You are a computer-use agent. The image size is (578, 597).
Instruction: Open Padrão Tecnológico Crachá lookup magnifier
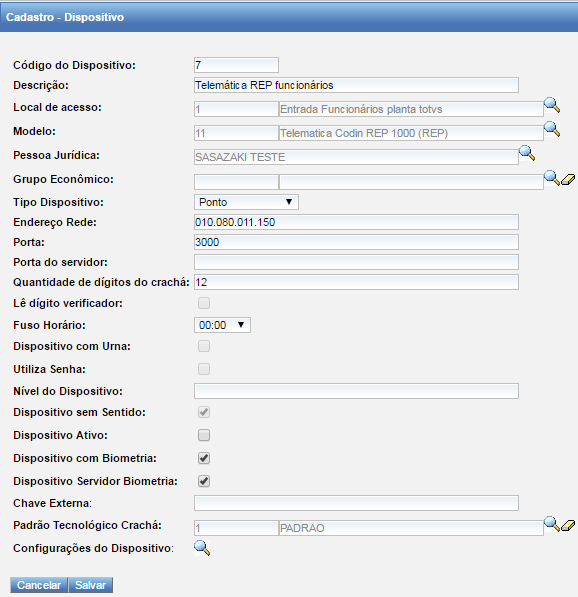coord(551,524)
